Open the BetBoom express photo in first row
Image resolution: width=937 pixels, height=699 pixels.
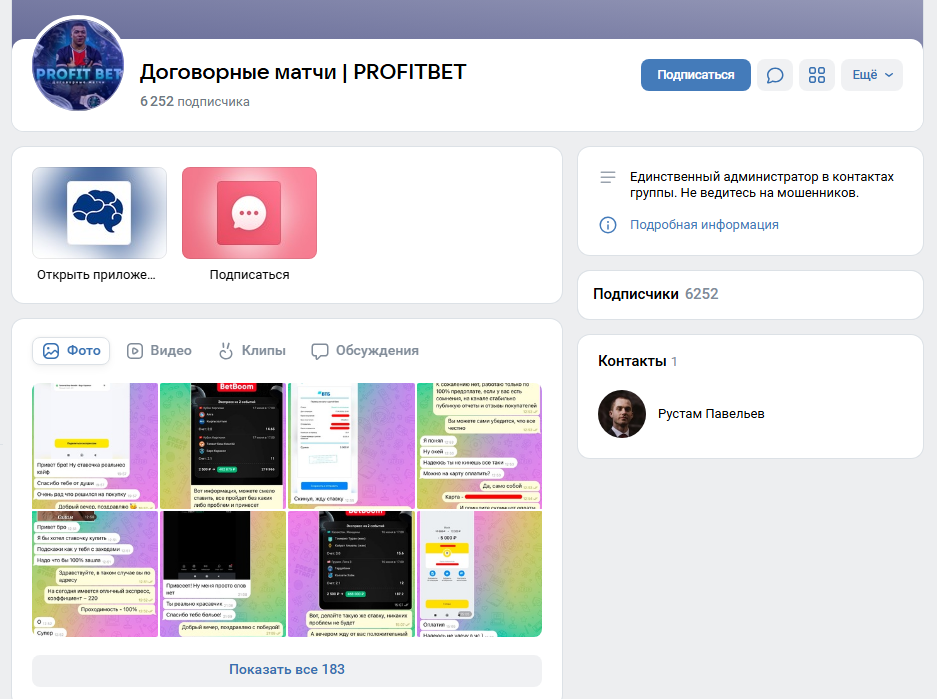(223, 446)
